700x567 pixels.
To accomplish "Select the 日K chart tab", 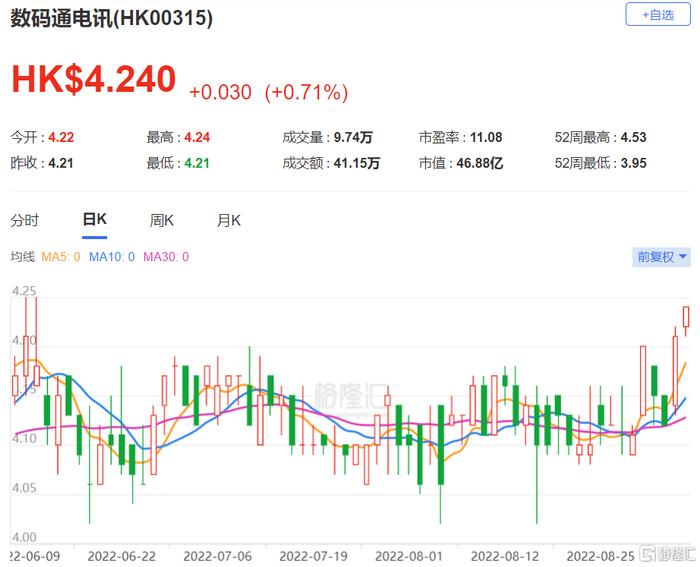I will pos(95,219).
